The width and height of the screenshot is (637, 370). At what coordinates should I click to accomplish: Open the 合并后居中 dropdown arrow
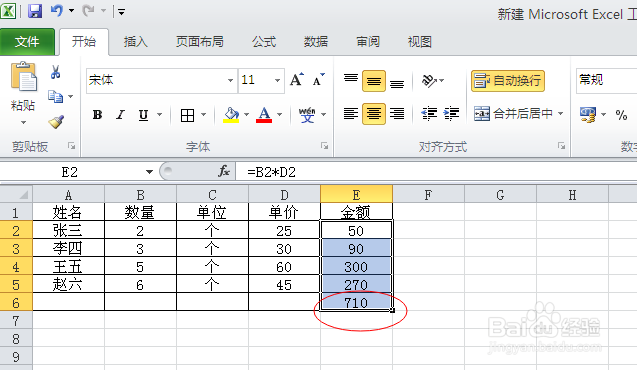[x=561, y=114]
